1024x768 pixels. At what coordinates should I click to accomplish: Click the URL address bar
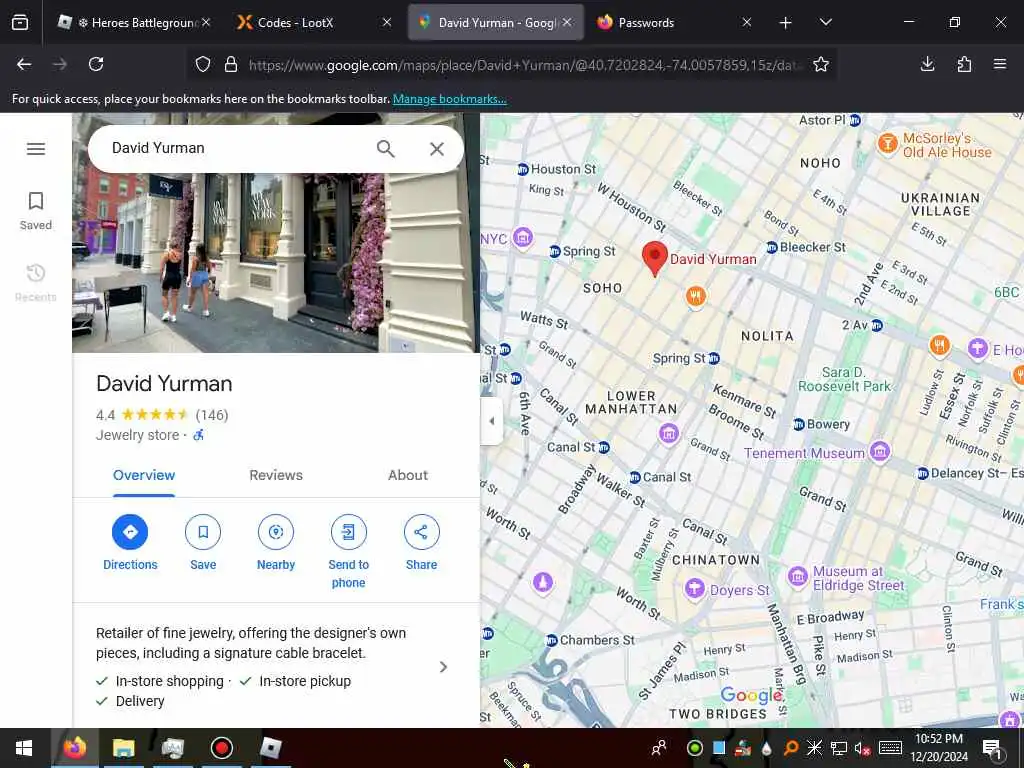point(522,65)
